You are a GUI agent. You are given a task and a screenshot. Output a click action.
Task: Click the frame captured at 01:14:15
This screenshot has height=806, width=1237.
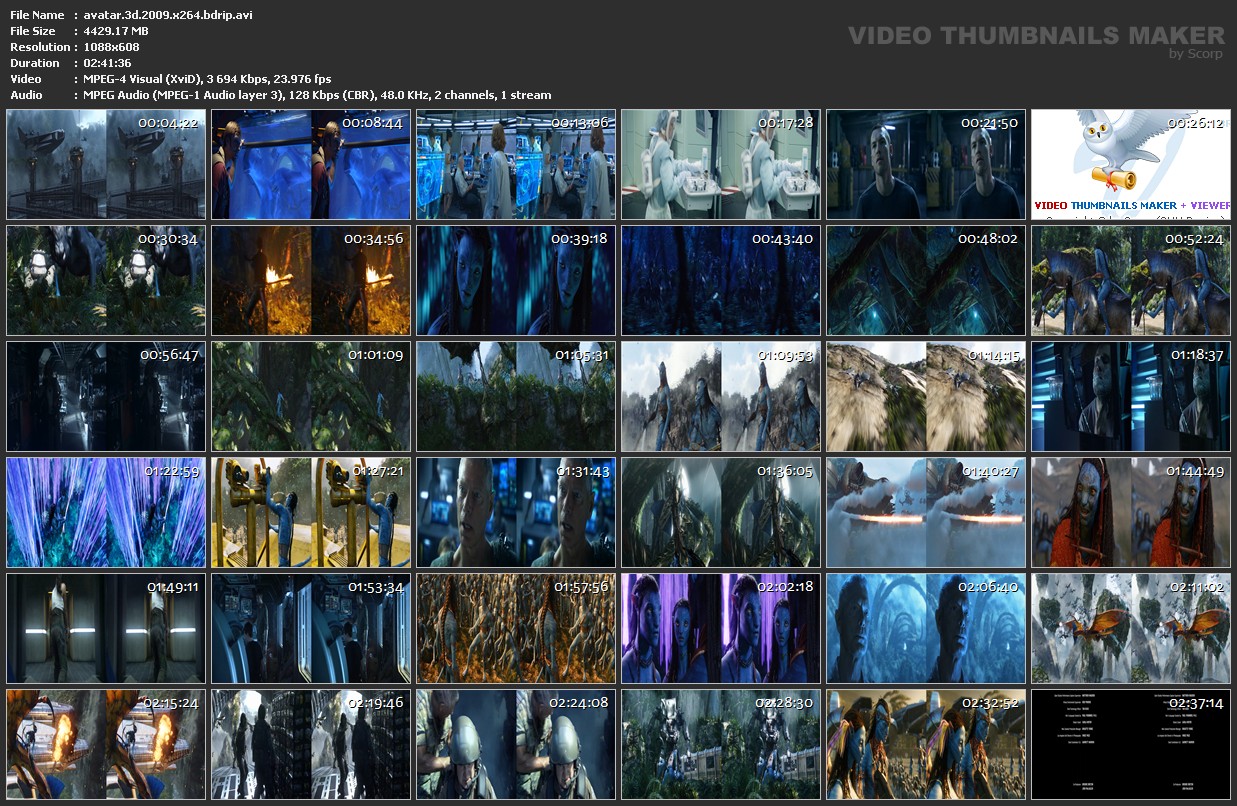(x=926, y=396)
